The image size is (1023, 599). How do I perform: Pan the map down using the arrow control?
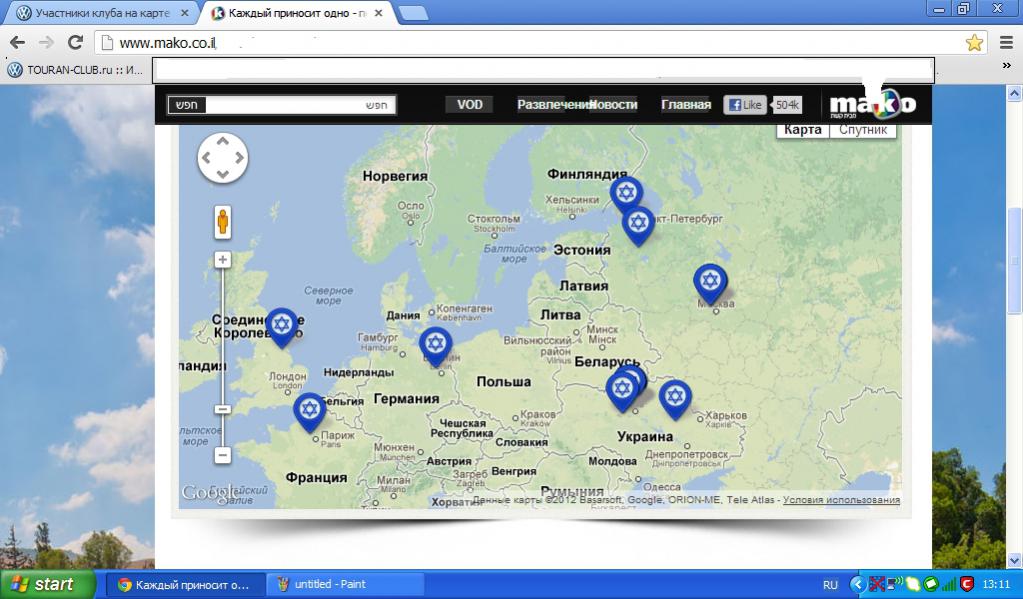pyautogui.click(x=222, y=174)
